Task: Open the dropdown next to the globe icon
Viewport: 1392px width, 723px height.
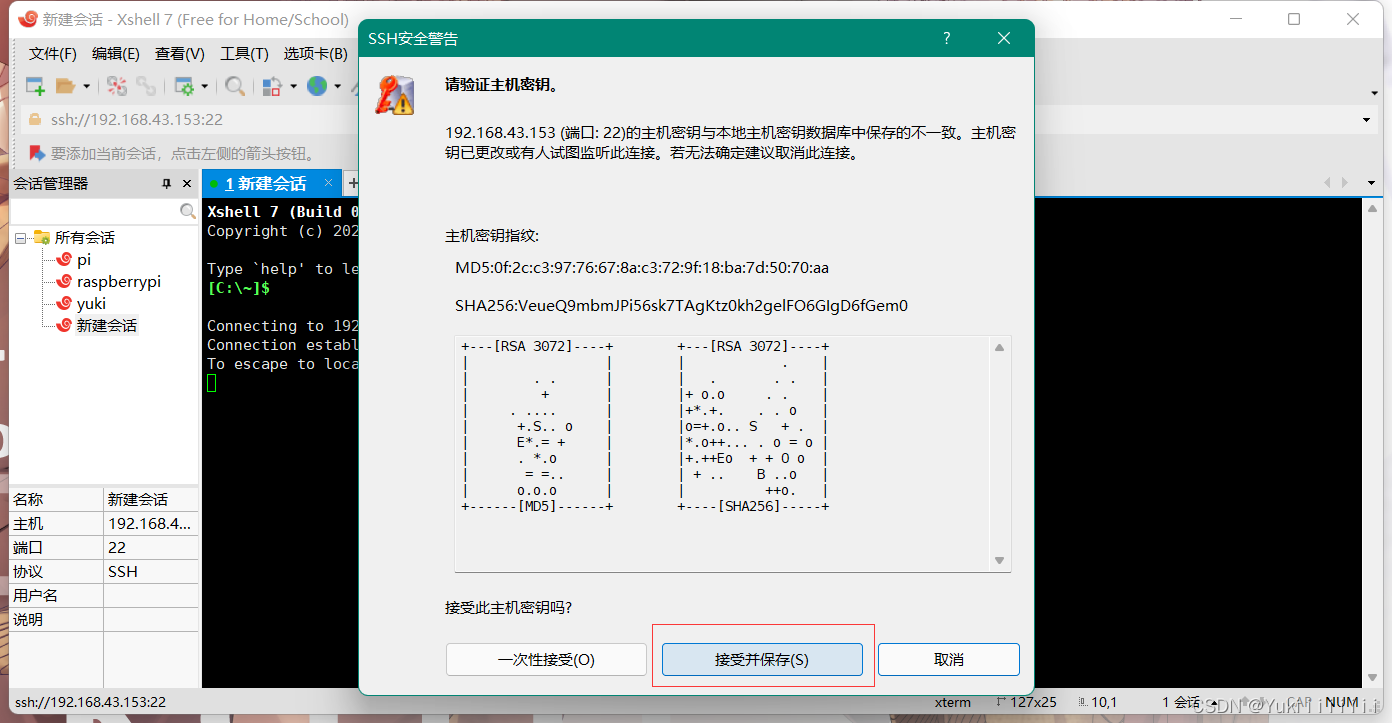Action: (338, 87)
